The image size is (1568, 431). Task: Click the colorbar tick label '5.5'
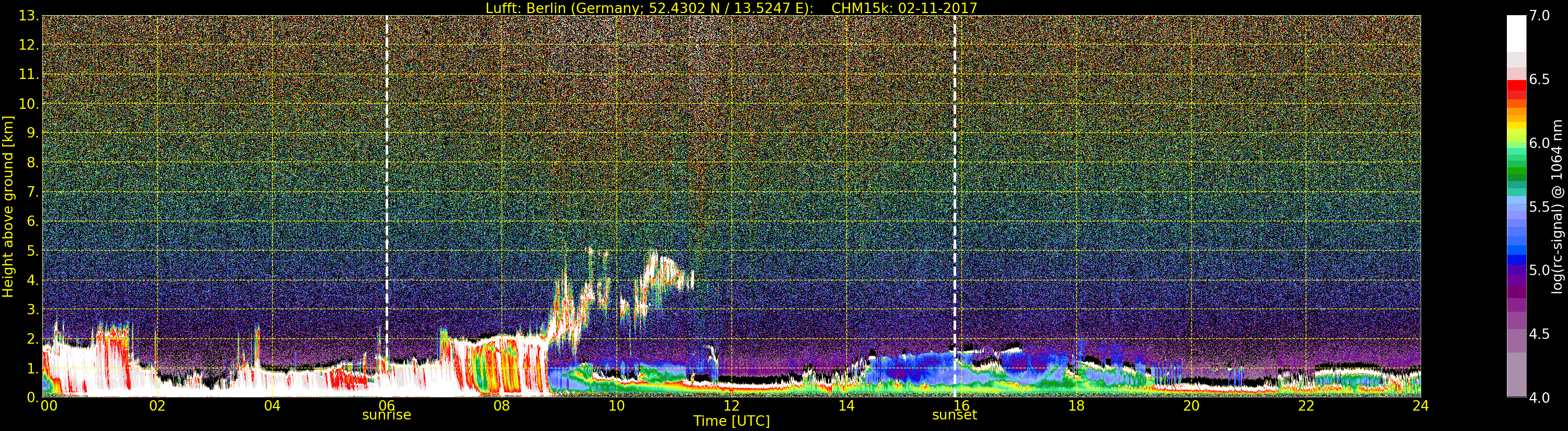pyautogui.click(x=1539, y=207)
